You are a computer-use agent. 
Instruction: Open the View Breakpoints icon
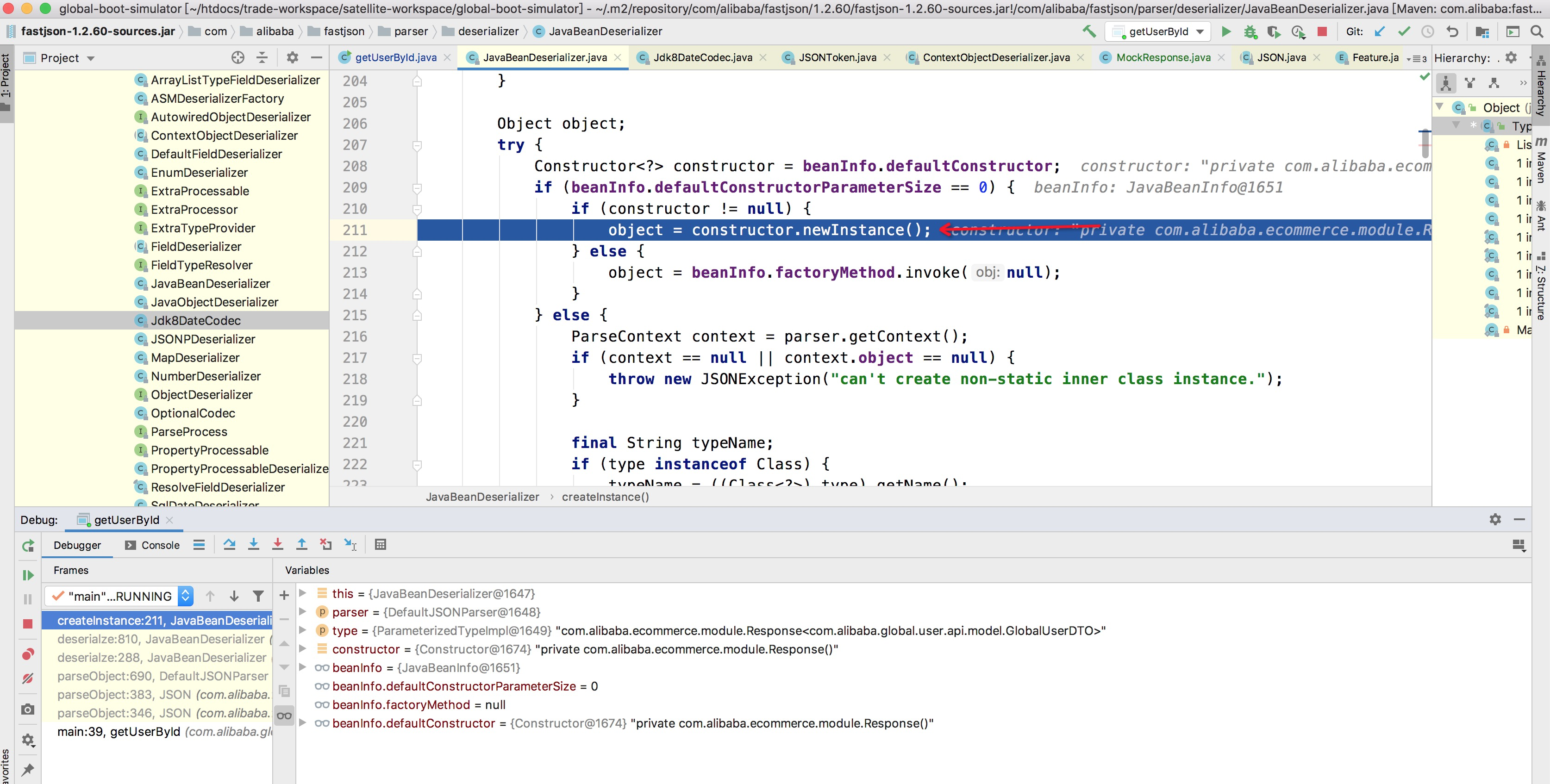[x=28, y=654]
